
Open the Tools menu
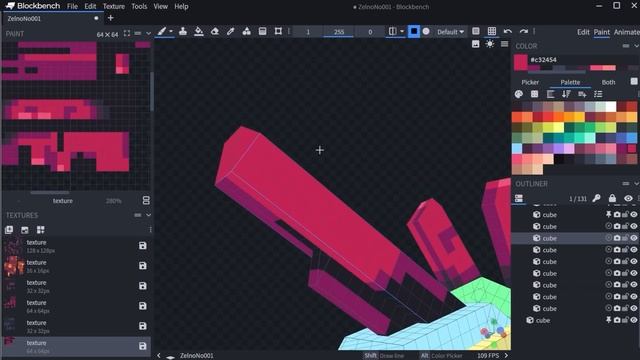[139, 7]
